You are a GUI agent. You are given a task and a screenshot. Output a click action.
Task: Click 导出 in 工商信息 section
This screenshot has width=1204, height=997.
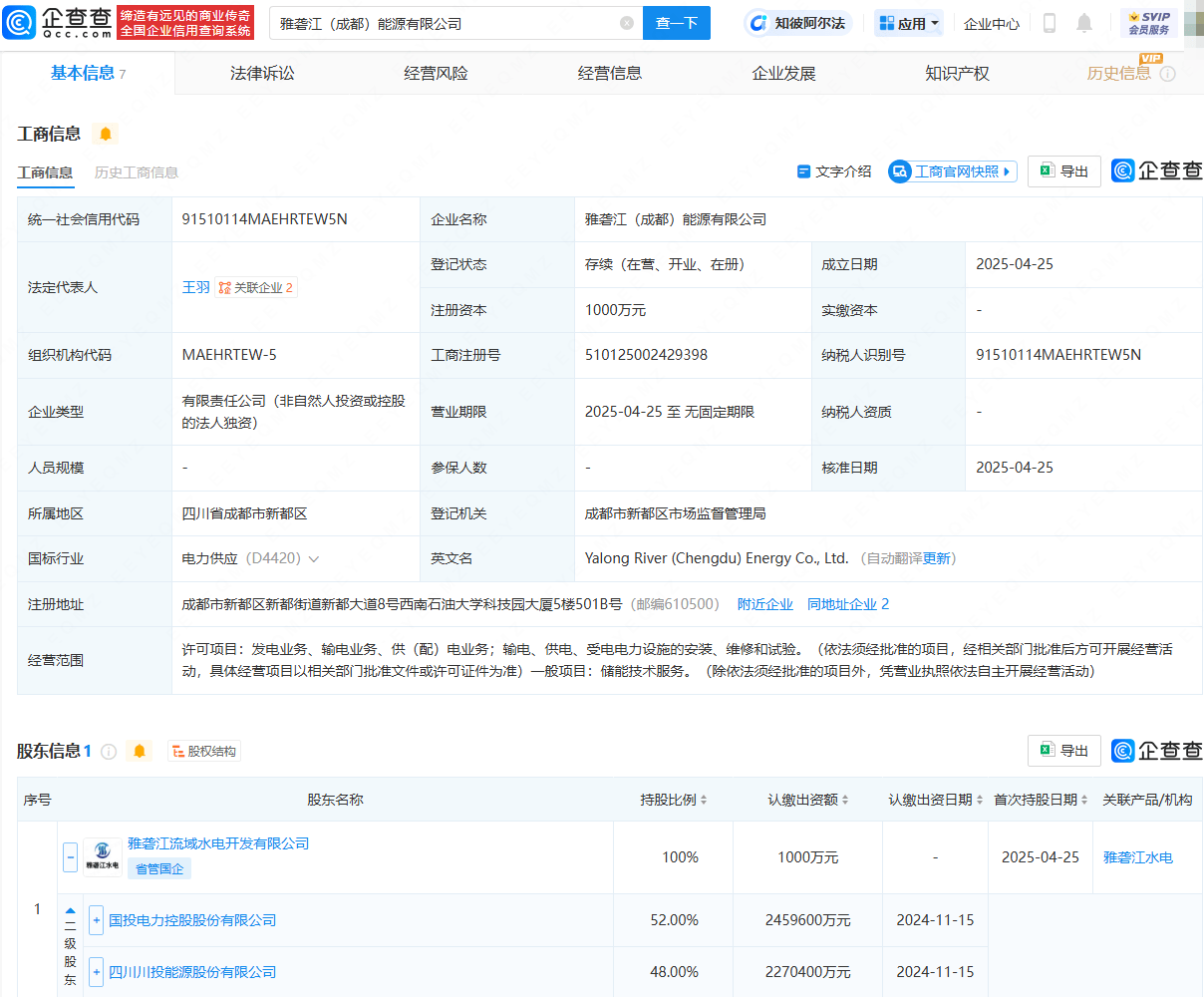tap(1064, 171)
